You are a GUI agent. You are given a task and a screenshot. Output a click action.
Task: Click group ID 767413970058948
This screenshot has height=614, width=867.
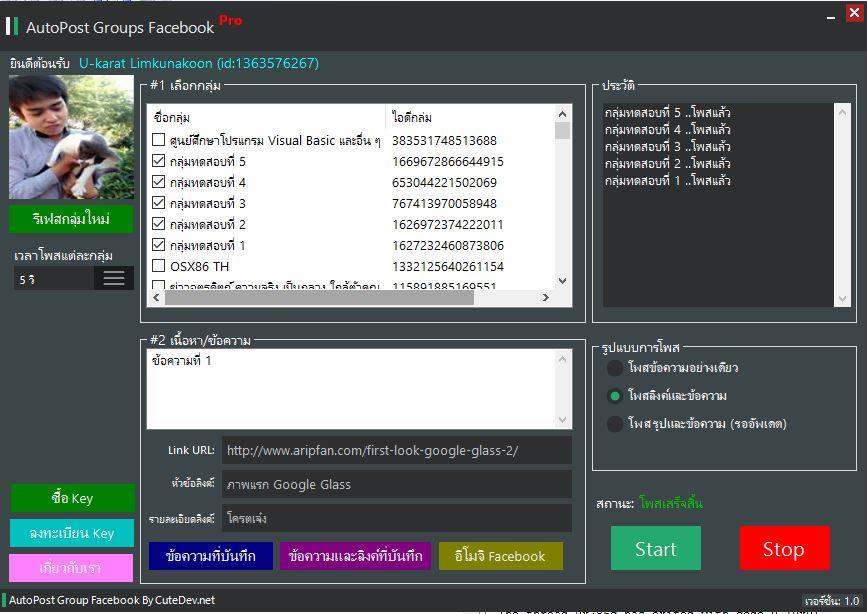point(444,204)
